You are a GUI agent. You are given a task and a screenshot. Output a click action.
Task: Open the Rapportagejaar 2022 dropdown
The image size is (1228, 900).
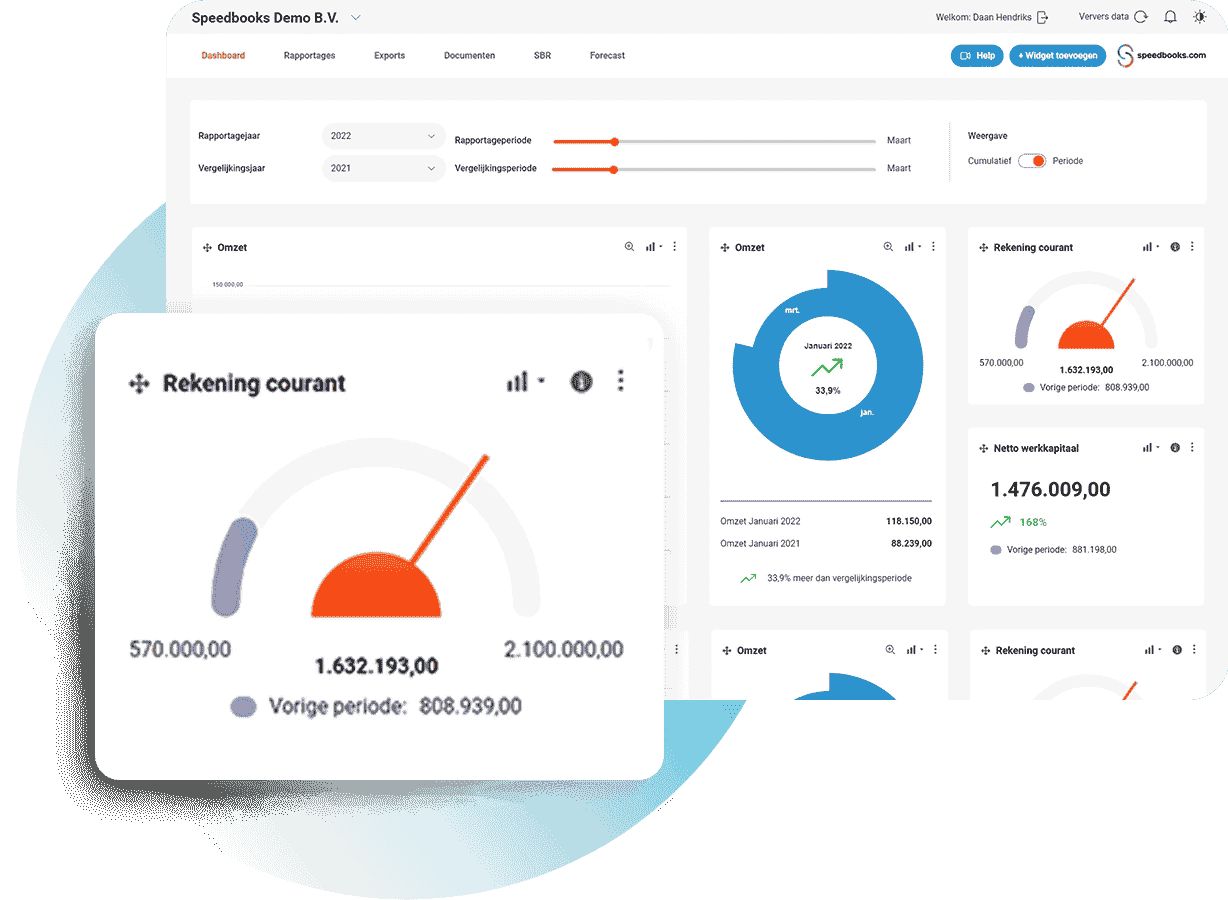(x=384, y=136)
